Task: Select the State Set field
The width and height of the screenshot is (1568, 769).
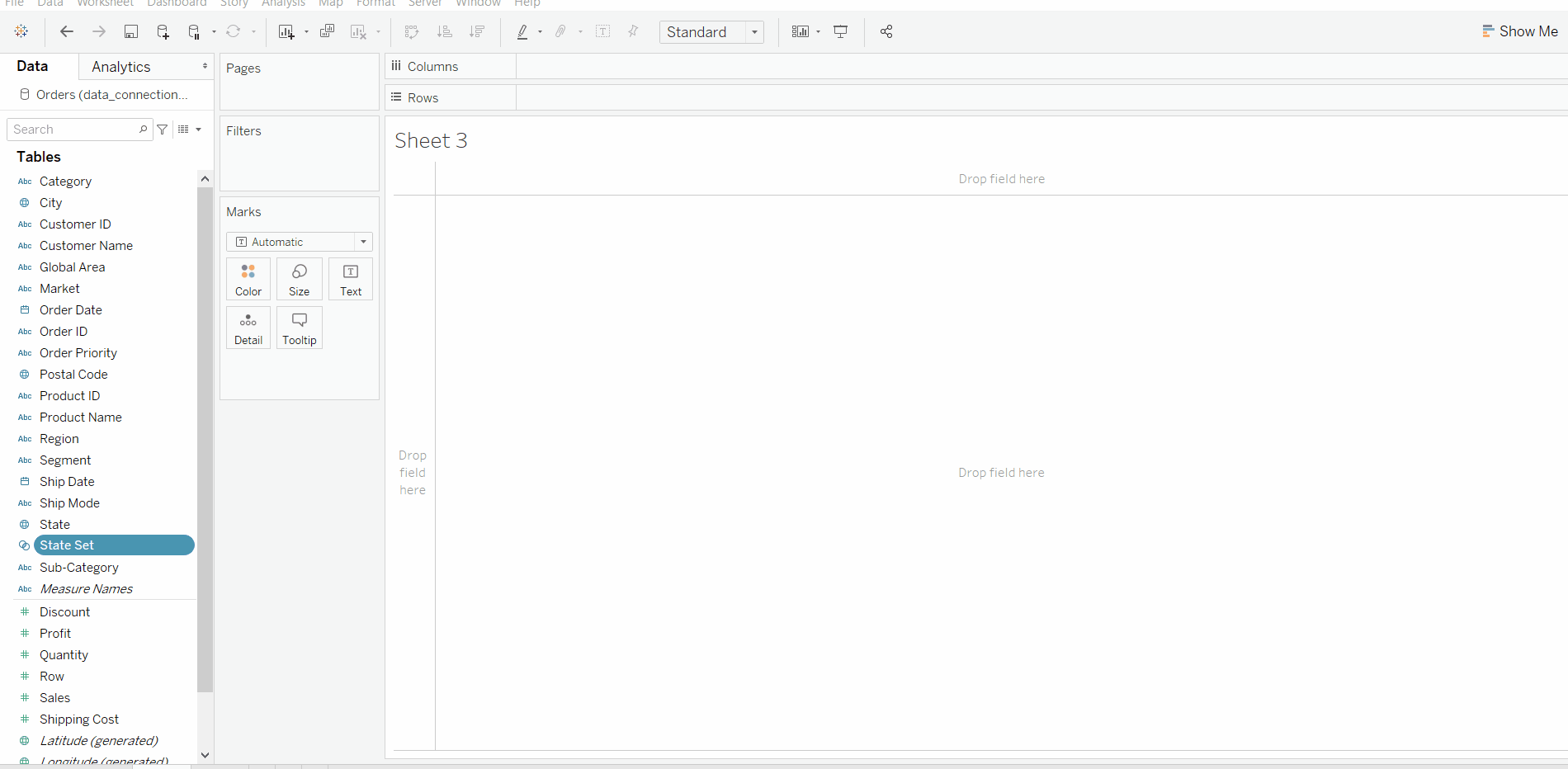Action: click(x=114, y=545)
